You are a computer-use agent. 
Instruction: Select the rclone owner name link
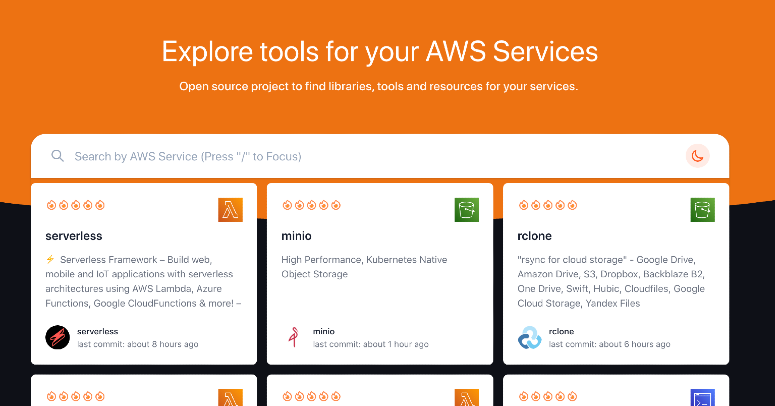point(561,331)
